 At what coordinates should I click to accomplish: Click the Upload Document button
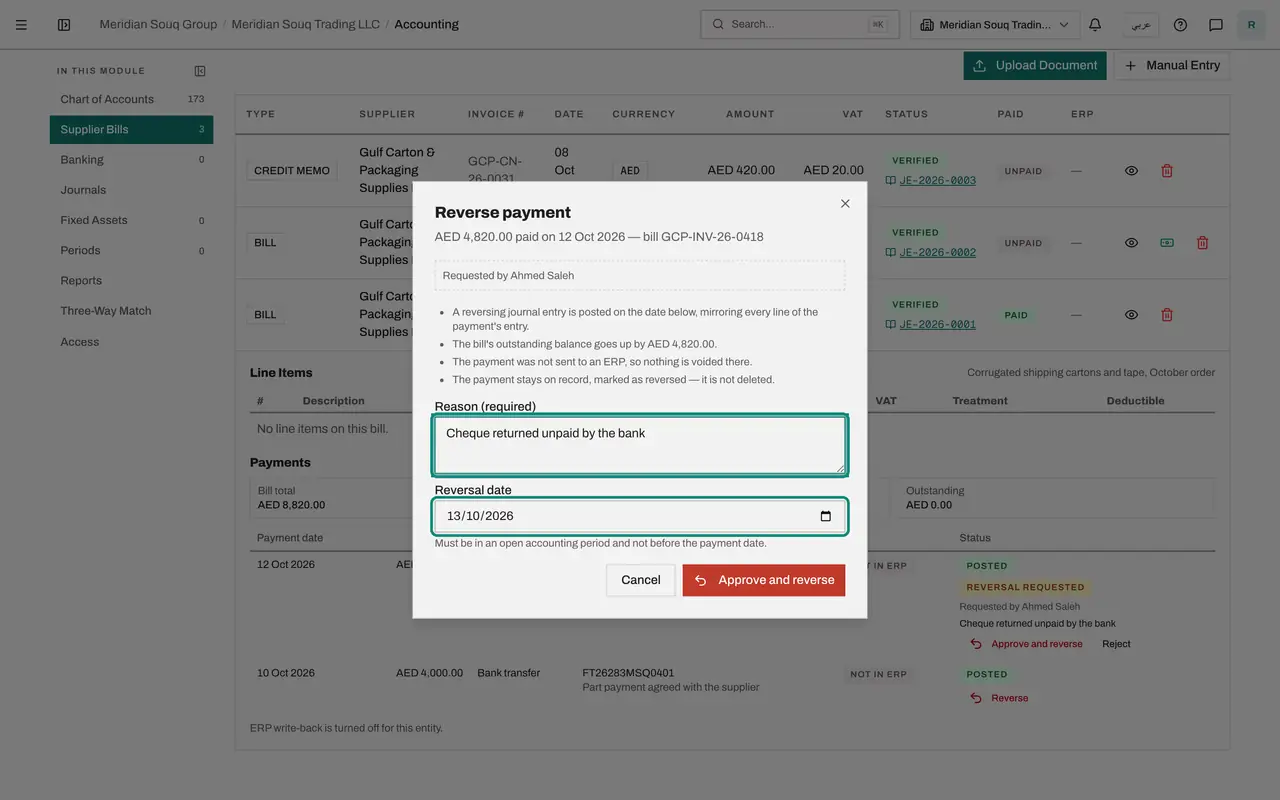tap(1035, 66)
